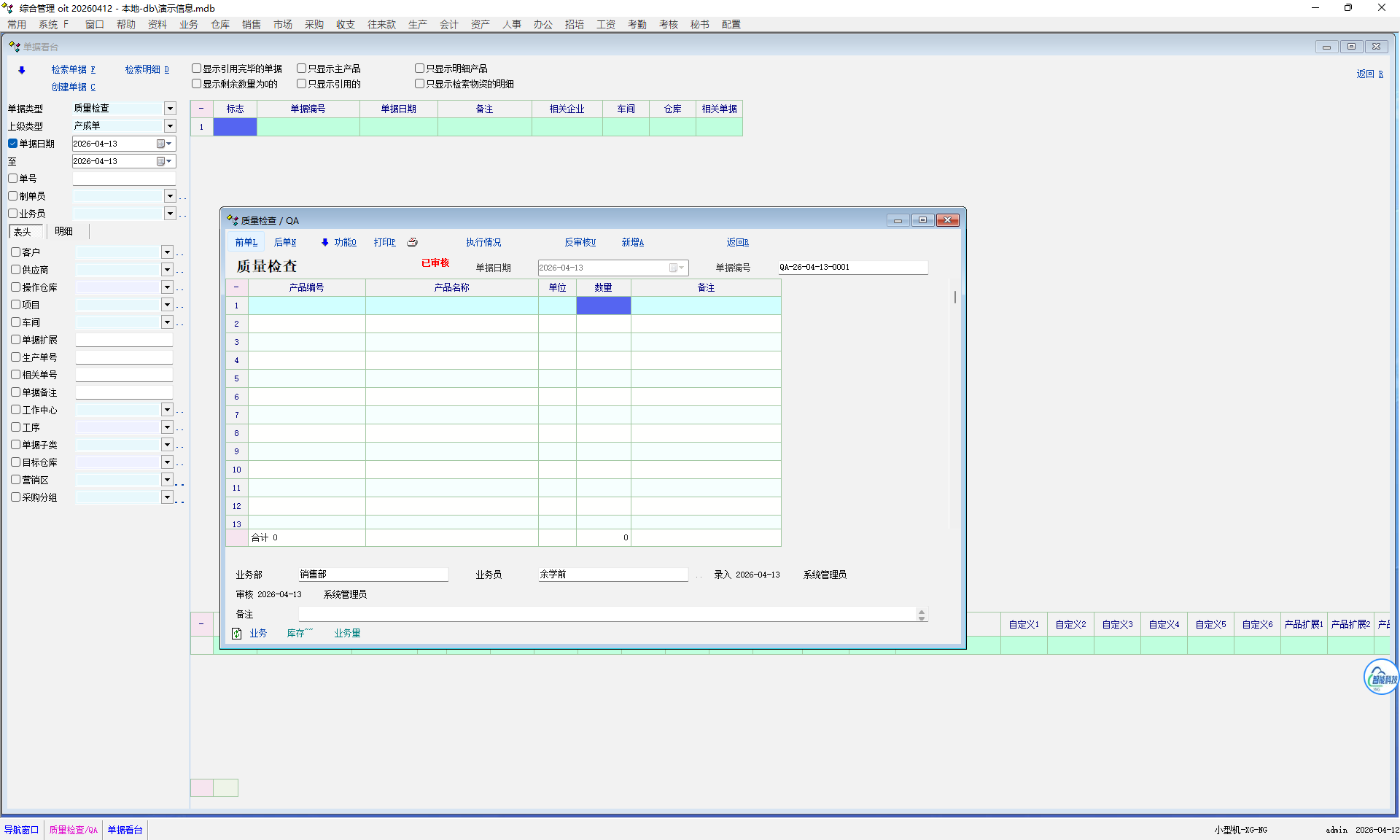Screen dimensions: 1400x840
Task: Expand the 单据类型 dropdown
Action: [170, 109]
